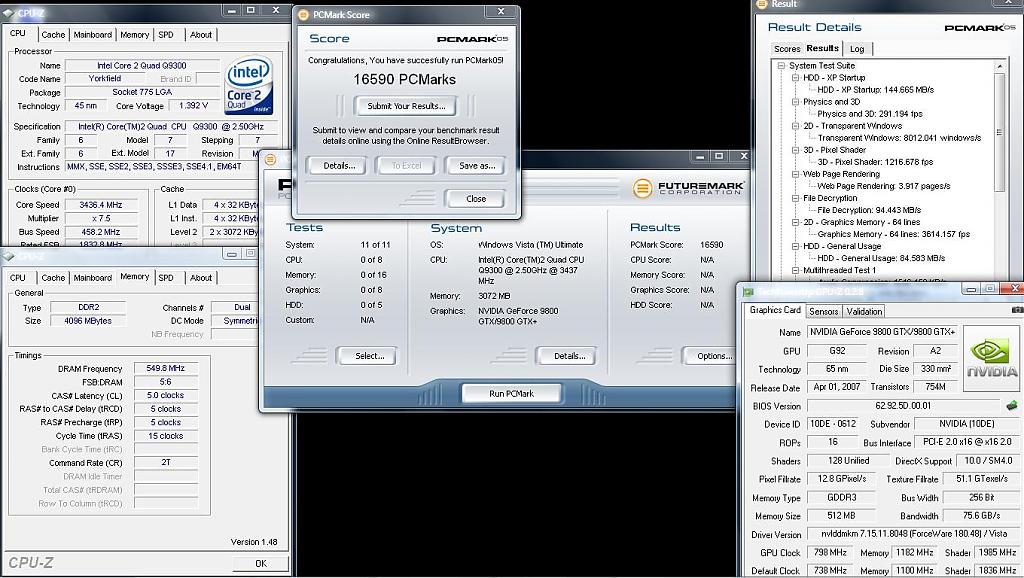This screenshot has width=1024, height=578.
Task: Click the Result Details vertical scrollbar thumb
Action: pos(999,132)
